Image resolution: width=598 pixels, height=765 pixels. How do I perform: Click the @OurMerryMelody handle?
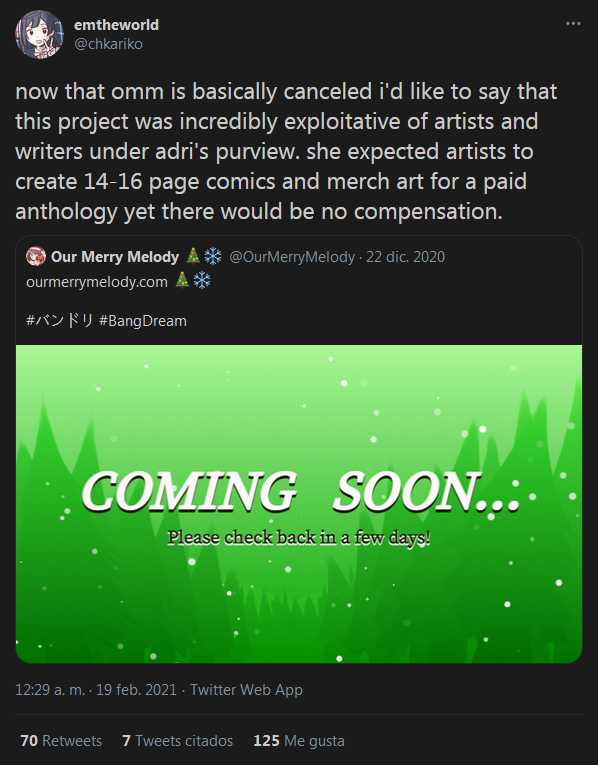click(292, 257)
